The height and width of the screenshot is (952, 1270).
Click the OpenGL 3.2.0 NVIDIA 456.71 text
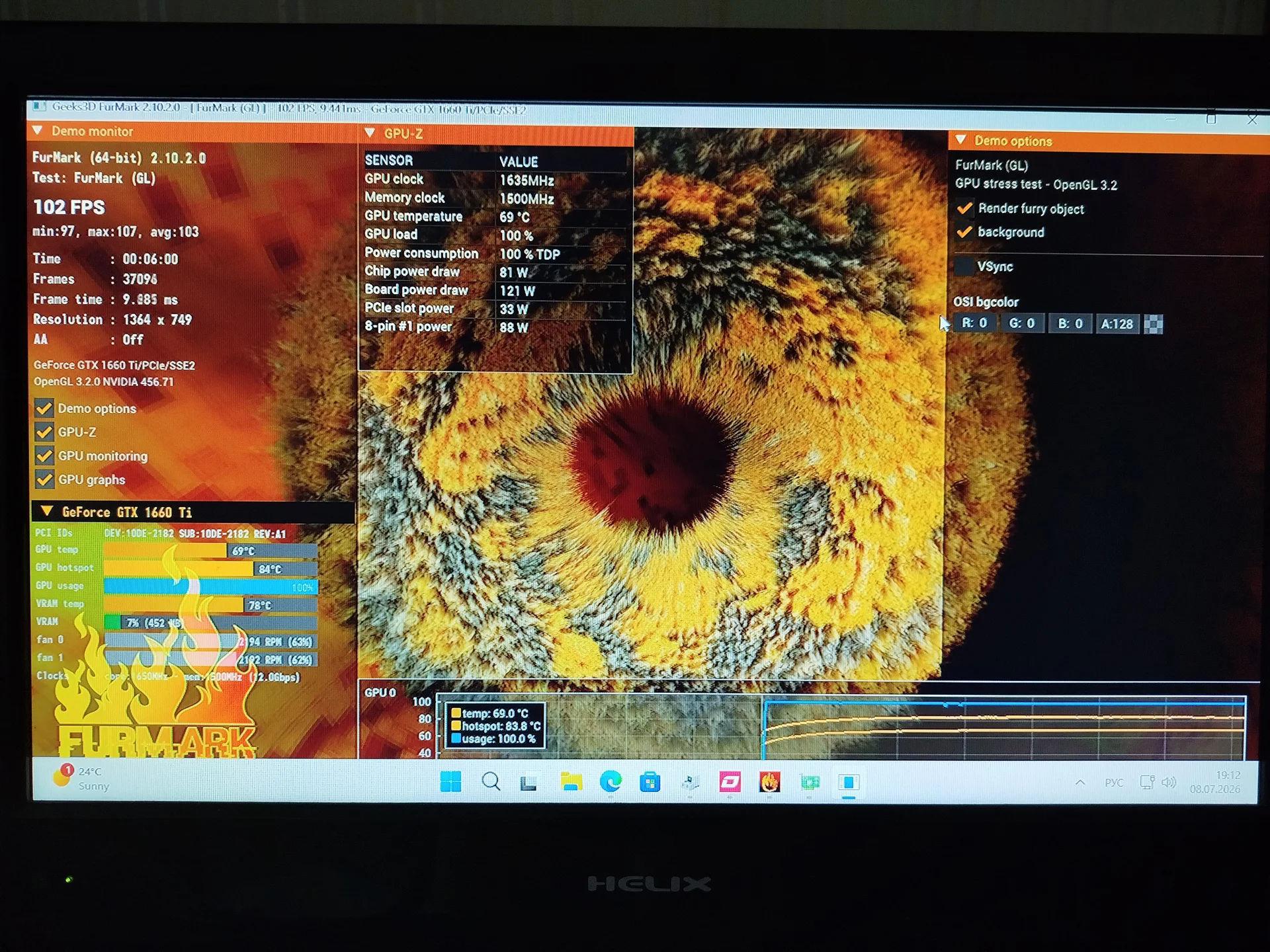coord(104,381)
